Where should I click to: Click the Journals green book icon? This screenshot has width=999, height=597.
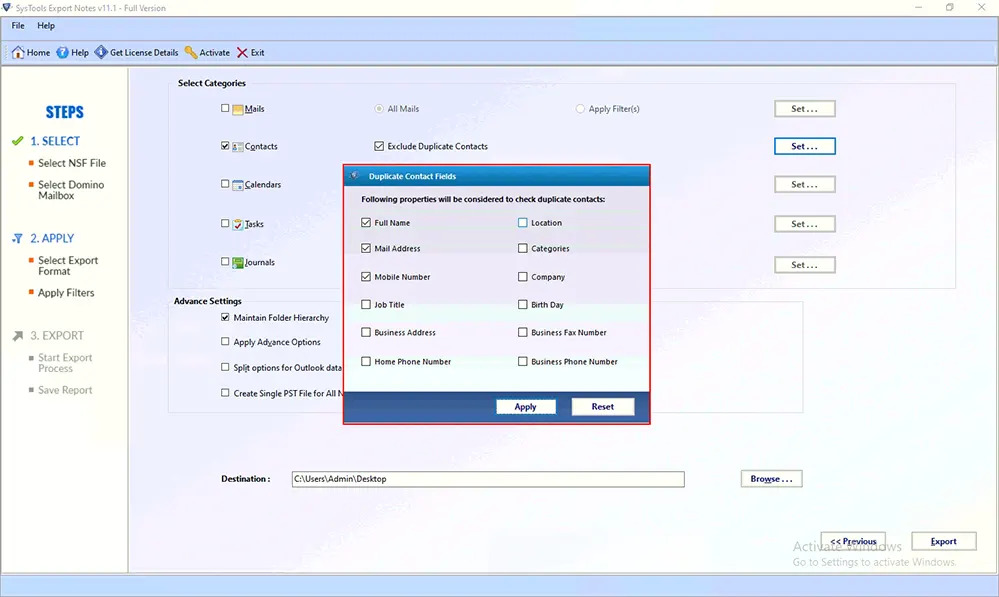pyautogui.click(x=238, y=263)
